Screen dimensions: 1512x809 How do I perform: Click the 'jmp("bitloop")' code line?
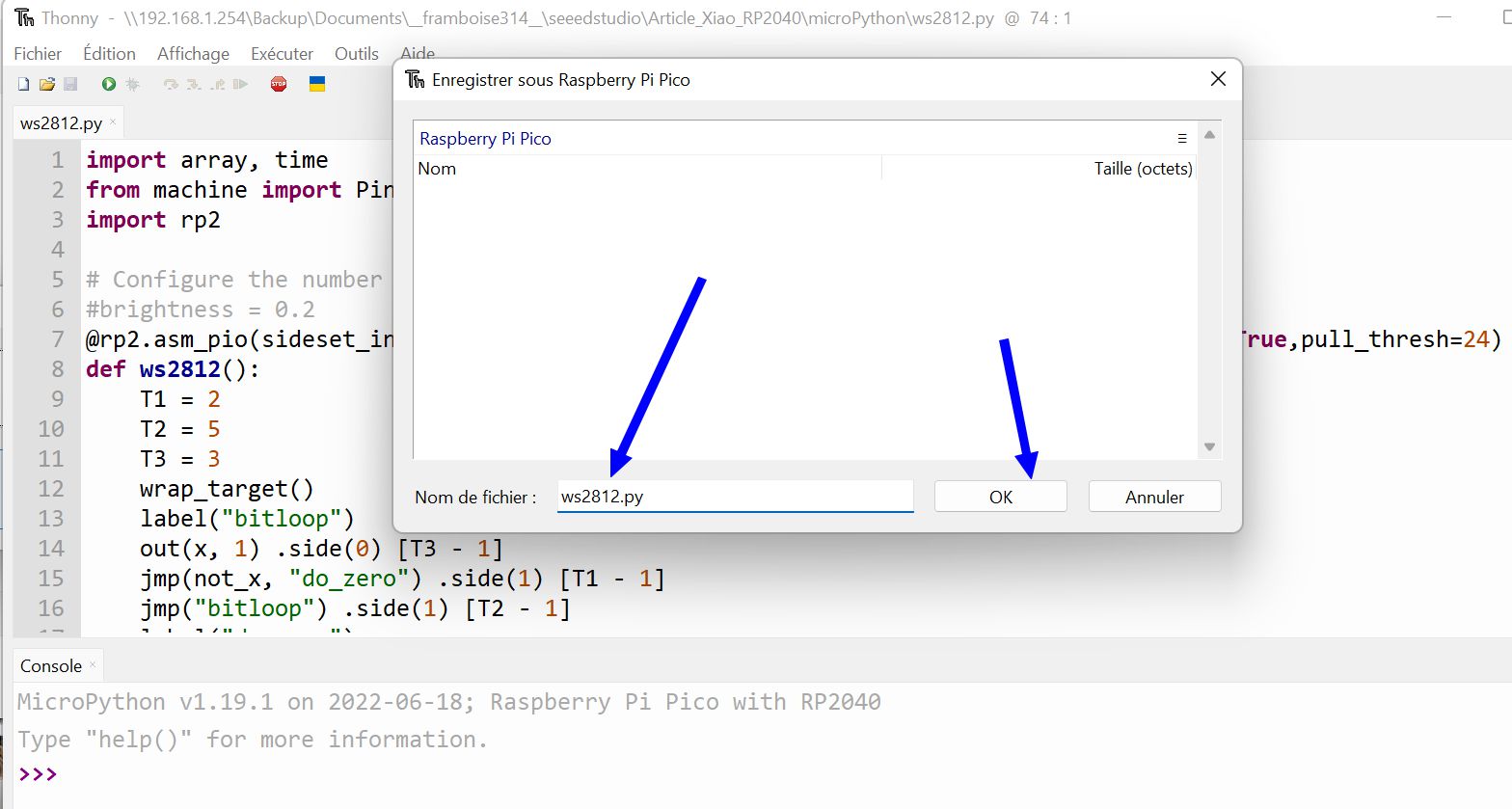pos(356,608)
